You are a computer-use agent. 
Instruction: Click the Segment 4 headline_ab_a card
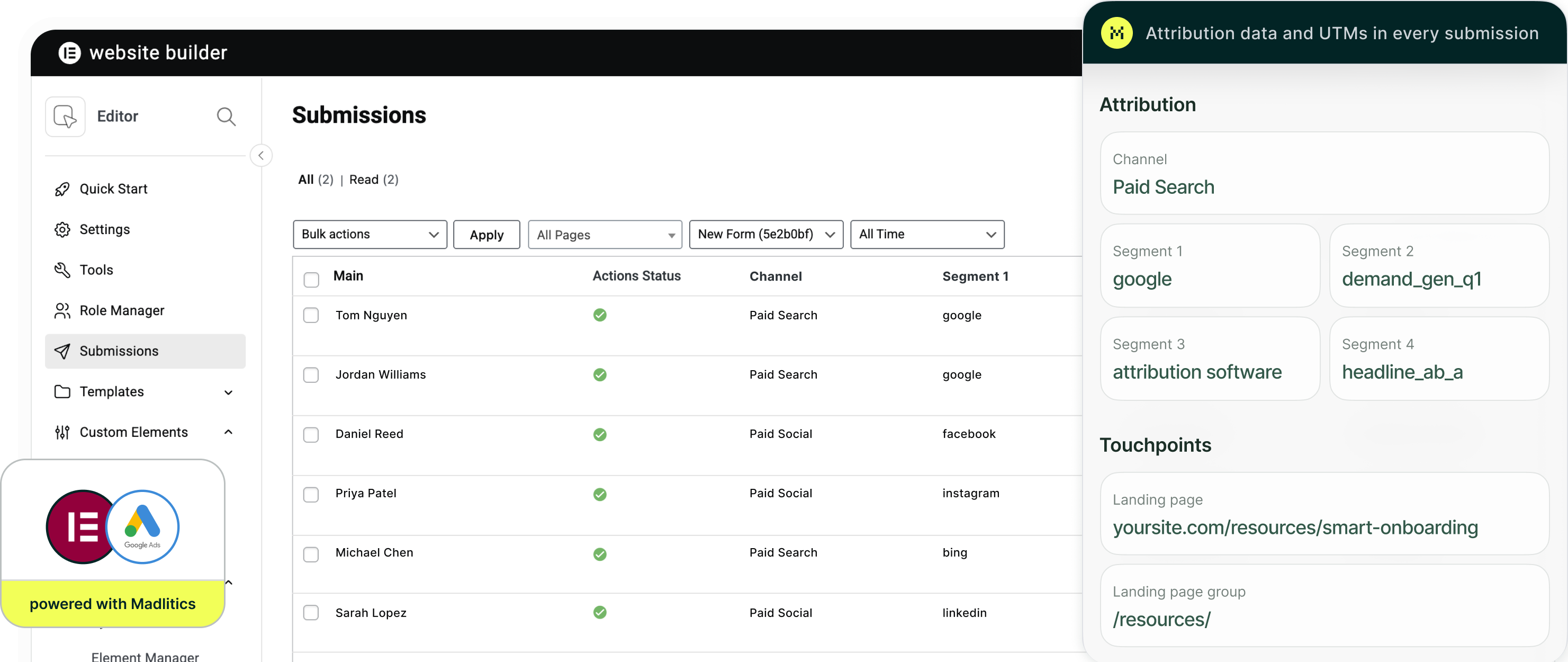[x=1439, y=359]
